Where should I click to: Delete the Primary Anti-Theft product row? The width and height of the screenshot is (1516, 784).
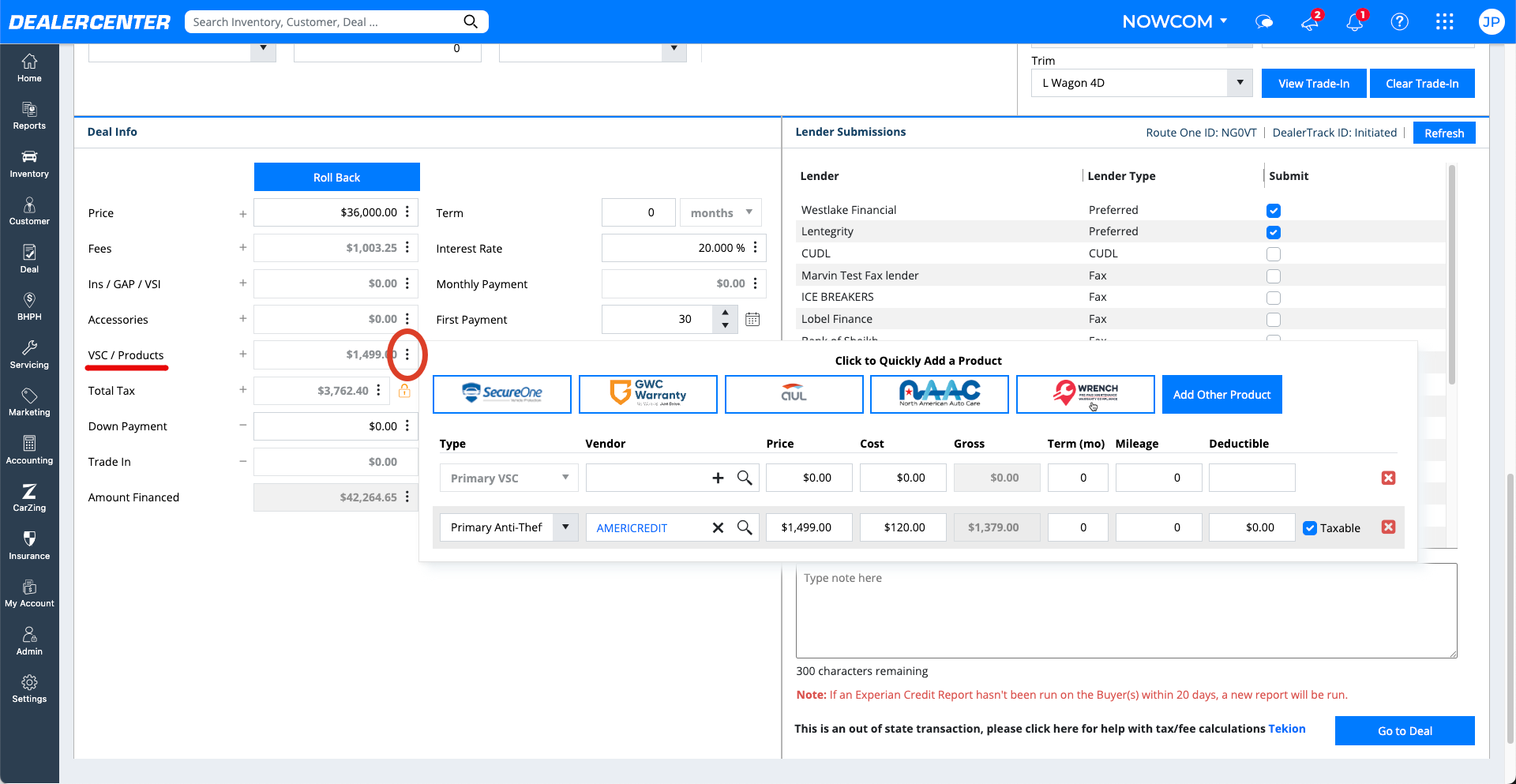(x=1388, y=527)
